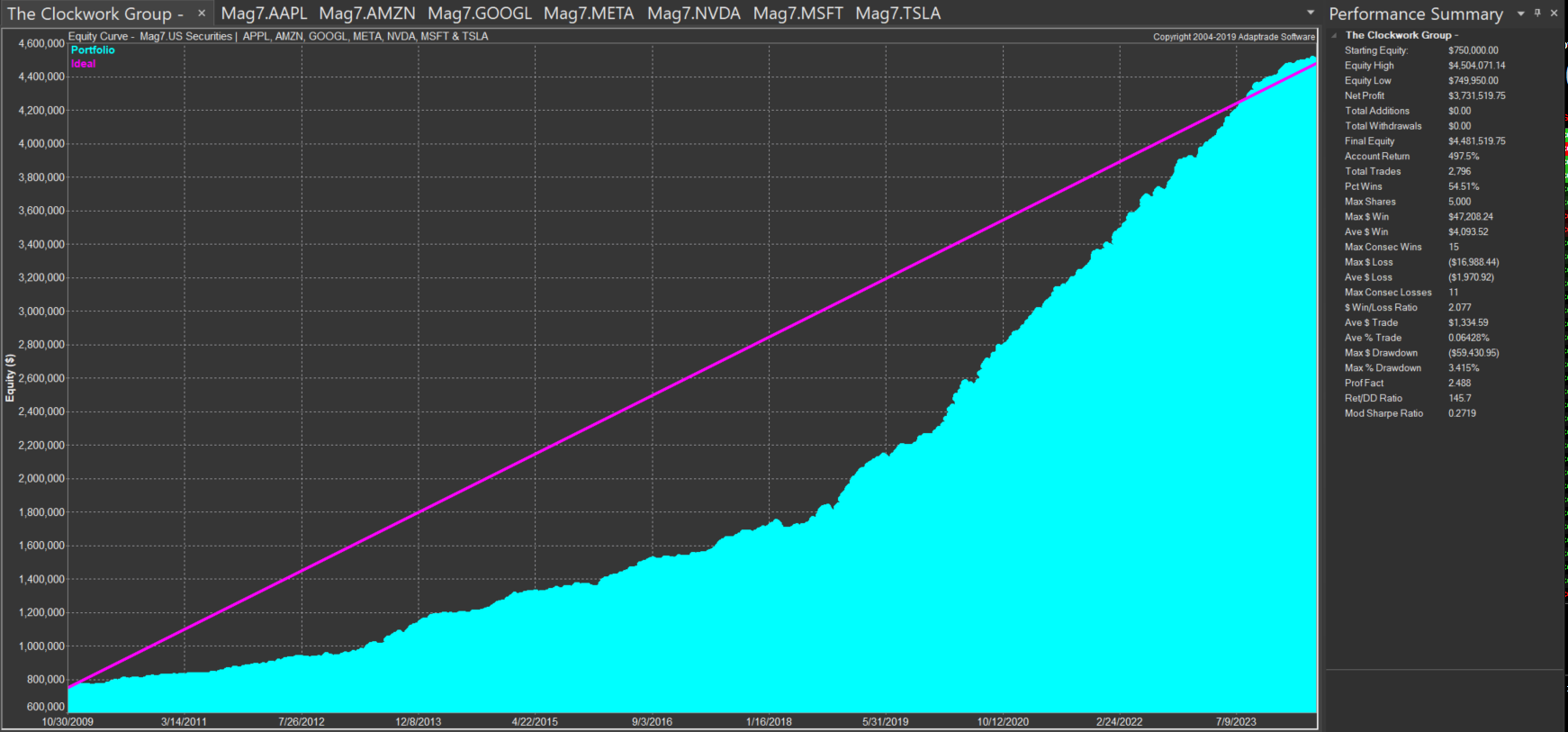Viewport: 1568px width, 732px height.
Task: Go to the Mag7.NVDA tab
Action: pos(694,14)
